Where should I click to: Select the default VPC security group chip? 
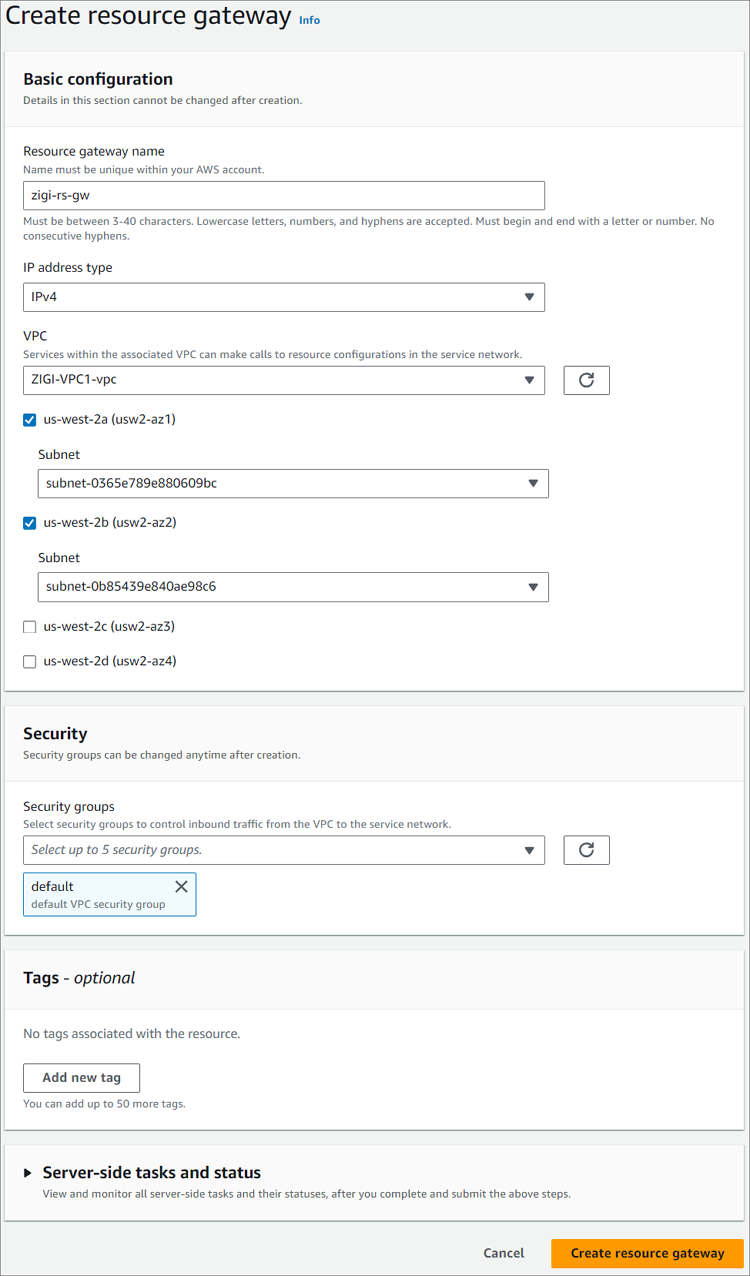click(100, 894)
